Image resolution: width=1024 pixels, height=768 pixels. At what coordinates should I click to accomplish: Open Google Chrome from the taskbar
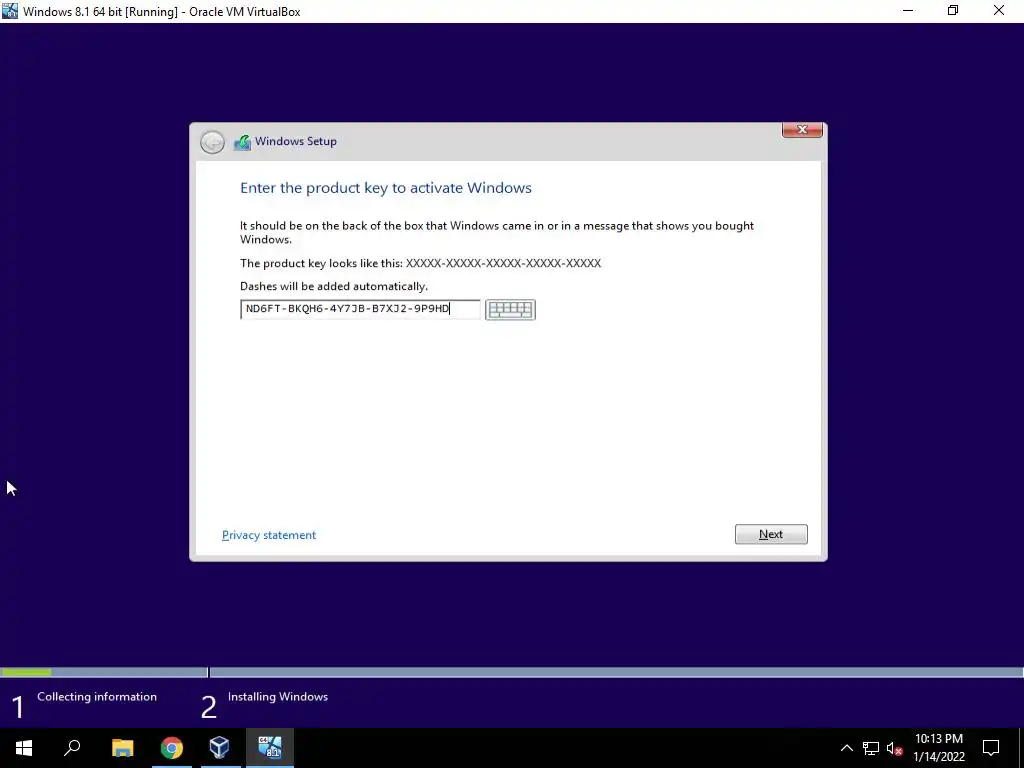coord(172,748)
